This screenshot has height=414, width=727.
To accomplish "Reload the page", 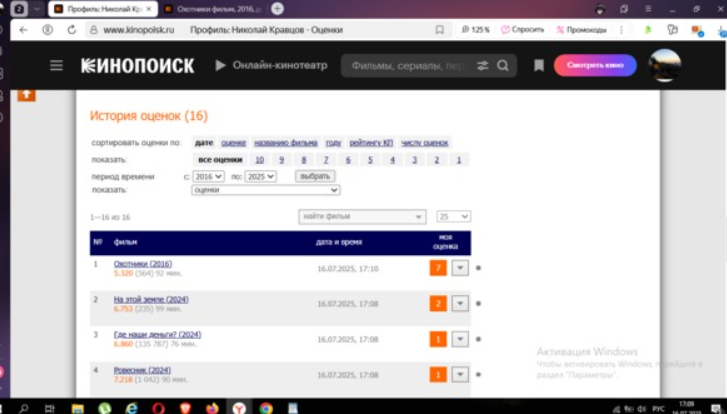I will [71, 30].
